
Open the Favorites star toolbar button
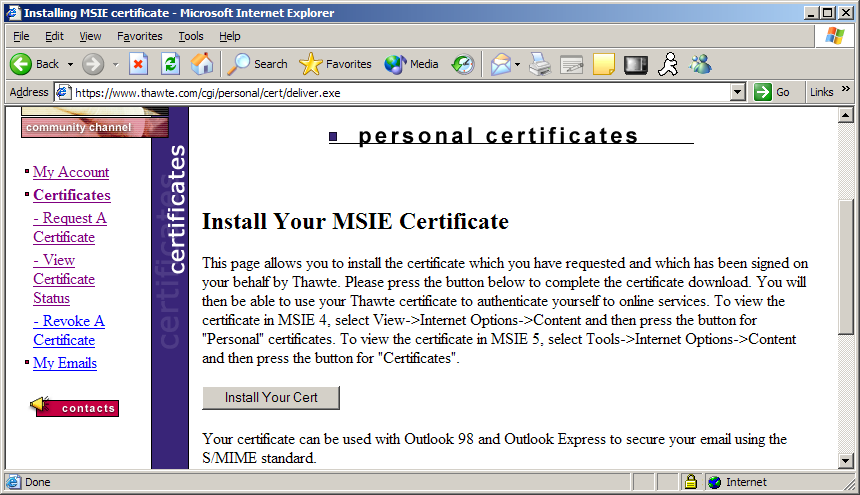[336, 64]
